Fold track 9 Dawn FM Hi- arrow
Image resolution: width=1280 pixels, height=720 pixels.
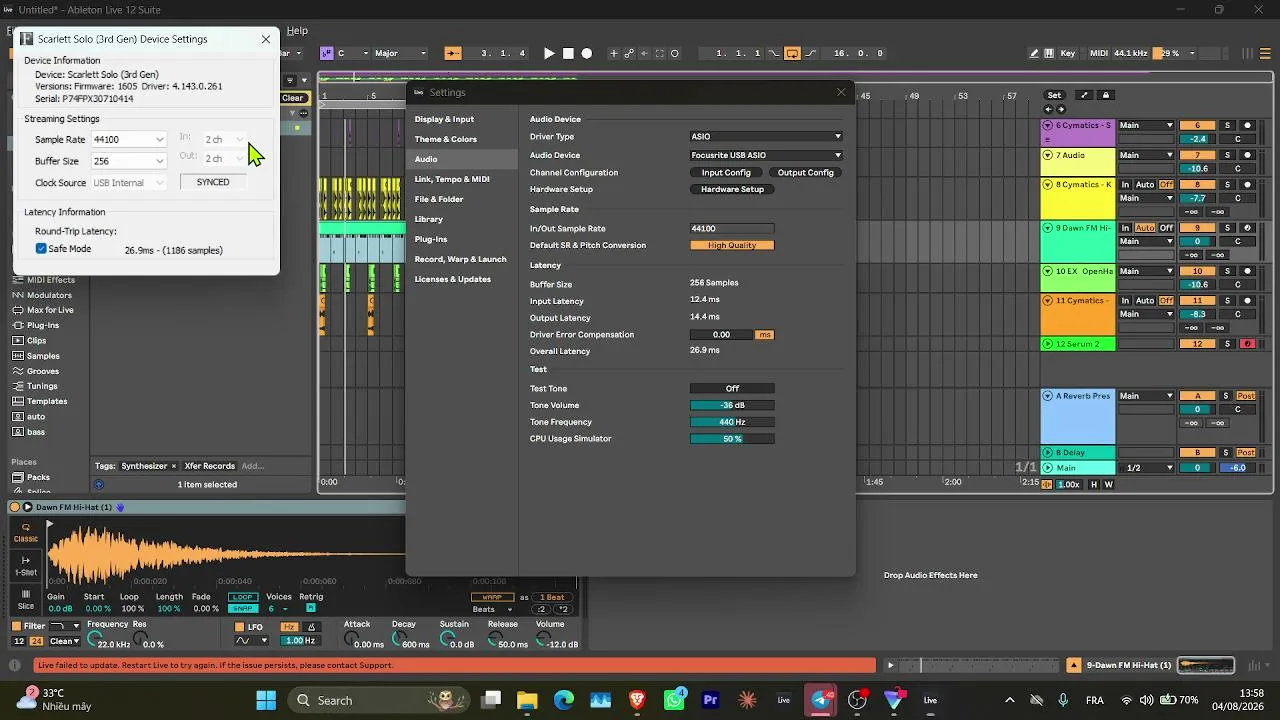tap(1048, 228)
